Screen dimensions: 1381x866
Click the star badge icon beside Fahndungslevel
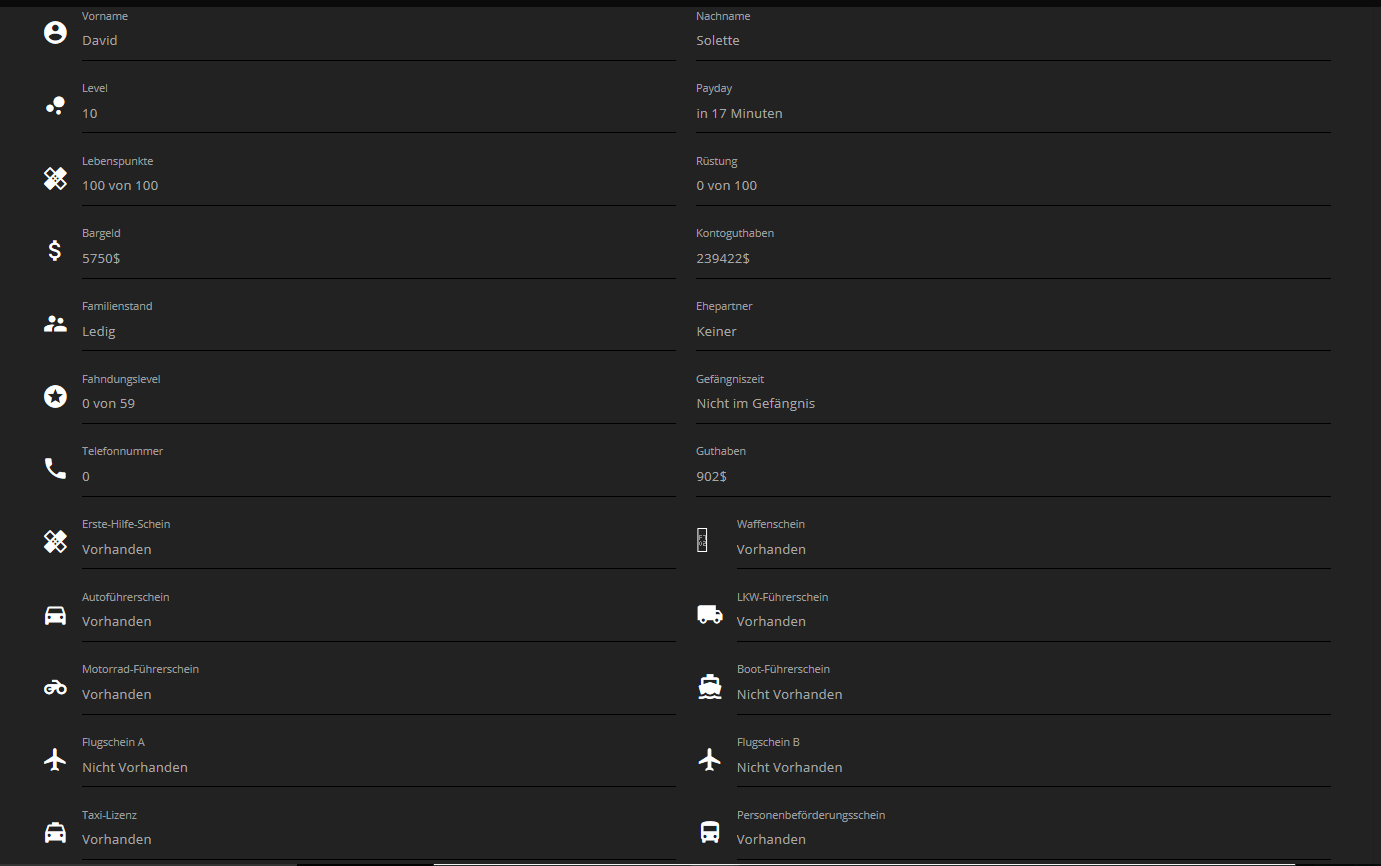[55, 396]
